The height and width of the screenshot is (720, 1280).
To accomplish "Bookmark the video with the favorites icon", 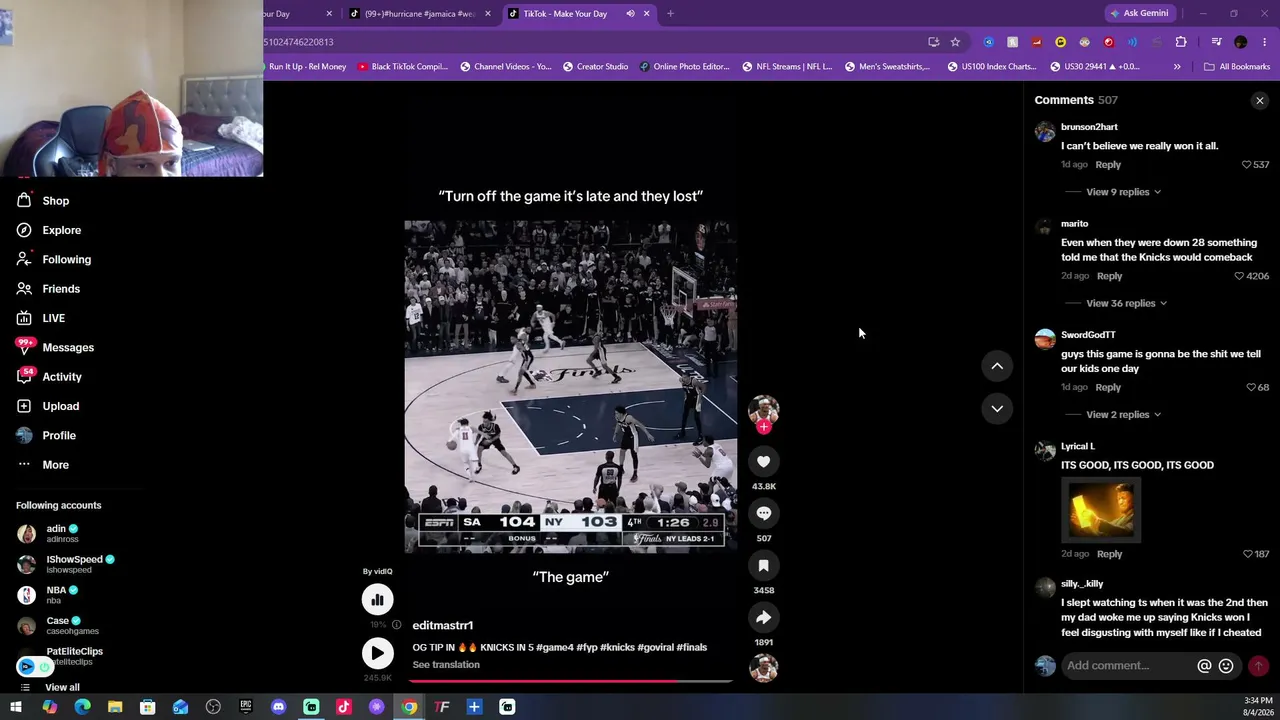I will [763, 565].
